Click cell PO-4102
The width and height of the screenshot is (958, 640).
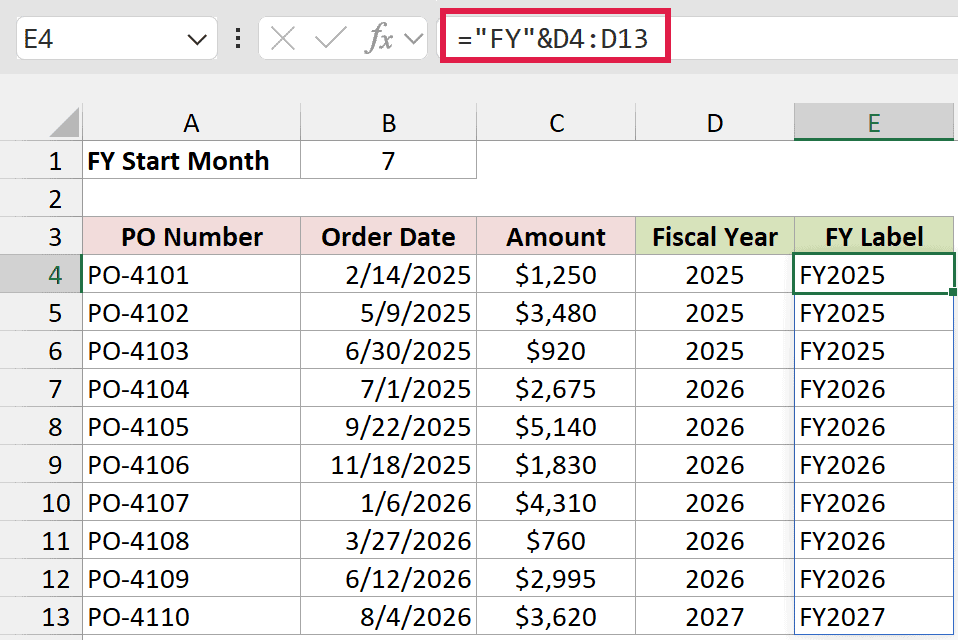(x=191, y=312)
